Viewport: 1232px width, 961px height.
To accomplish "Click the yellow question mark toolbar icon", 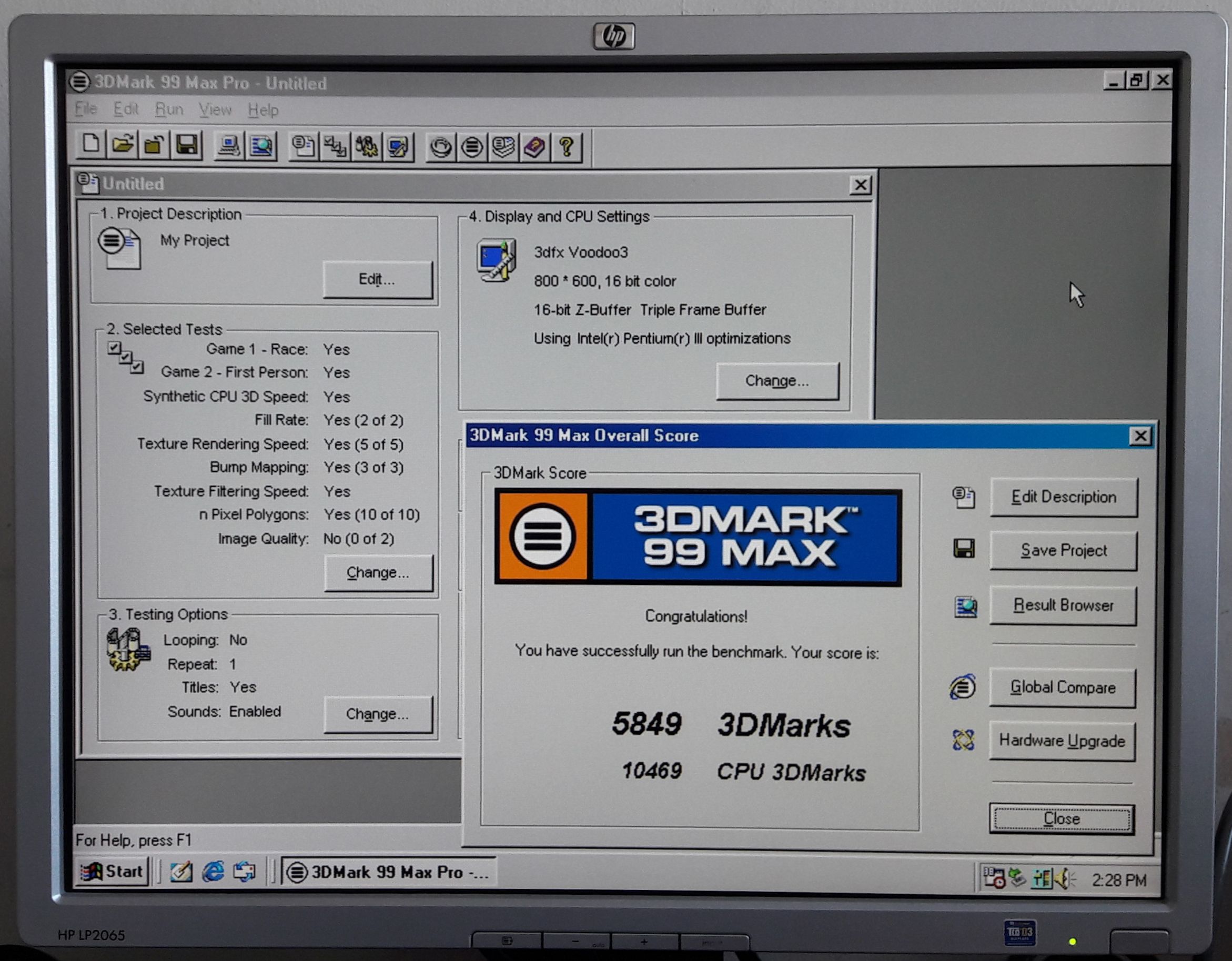I will click(567, 148).
